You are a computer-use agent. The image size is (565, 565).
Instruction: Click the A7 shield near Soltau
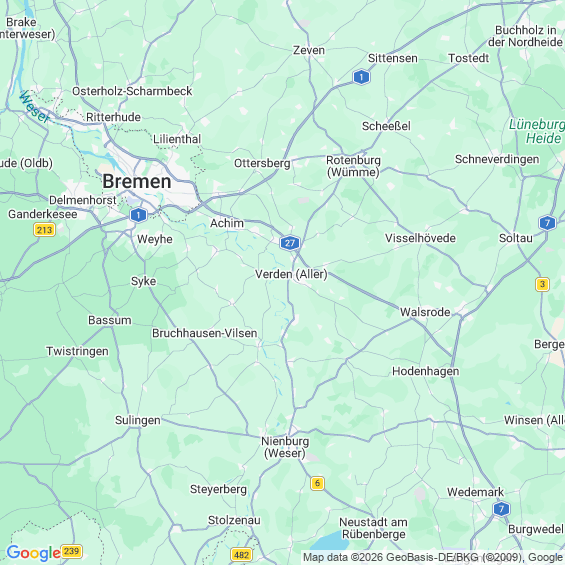click(547, 223)
